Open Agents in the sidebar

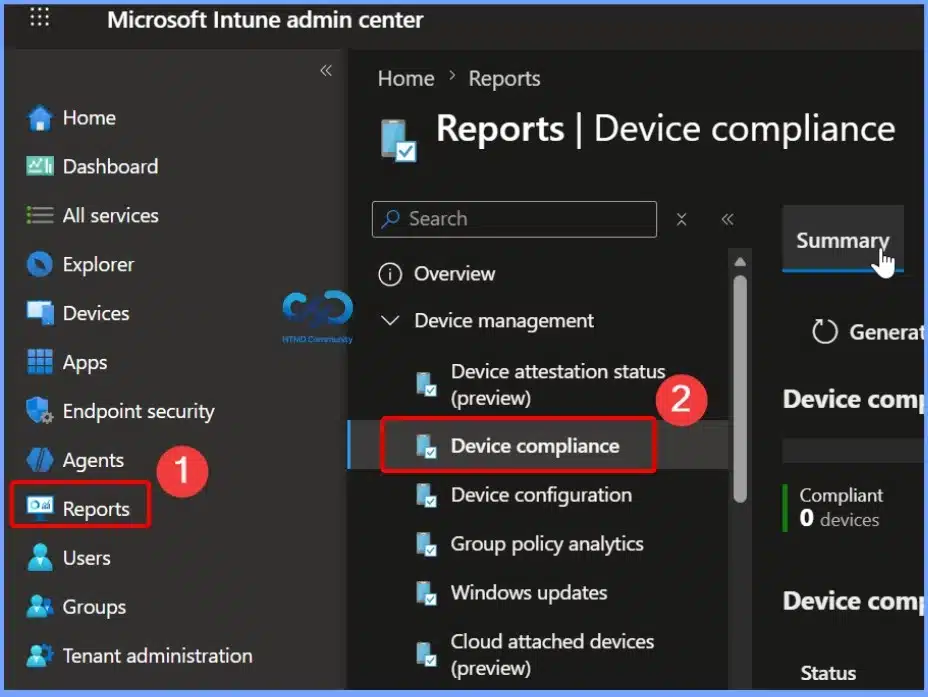(94, 460)
